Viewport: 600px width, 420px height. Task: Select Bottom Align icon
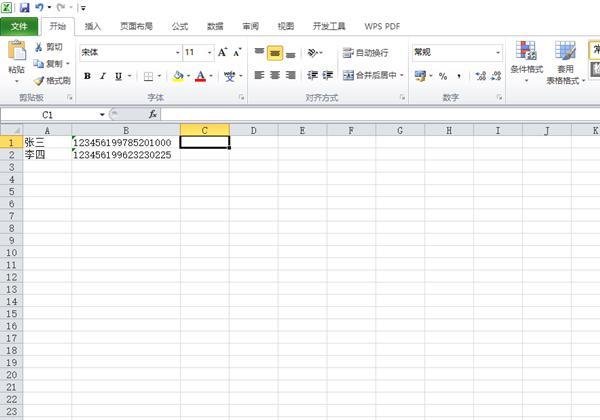pos(291,53)
